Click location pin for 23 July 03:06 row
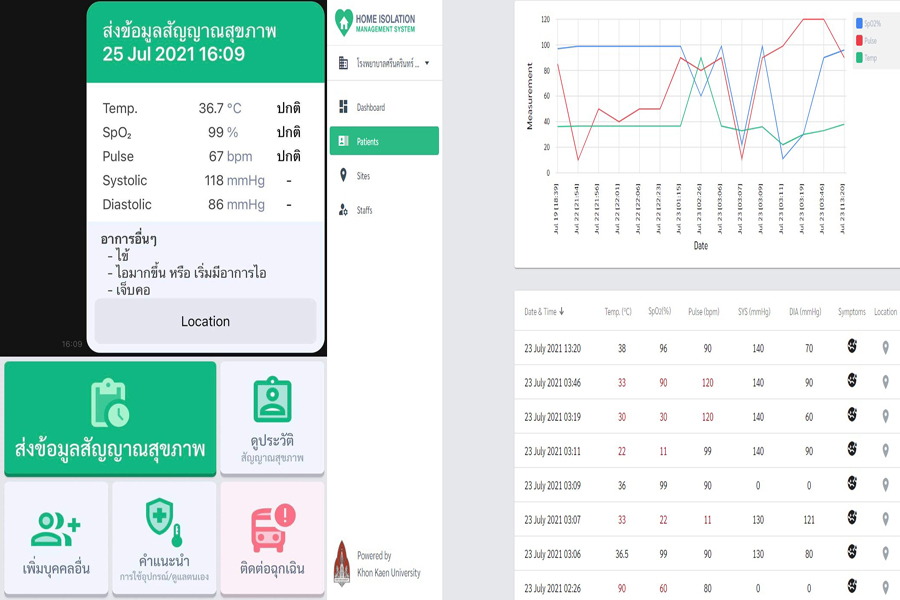 tap(885, 553)
